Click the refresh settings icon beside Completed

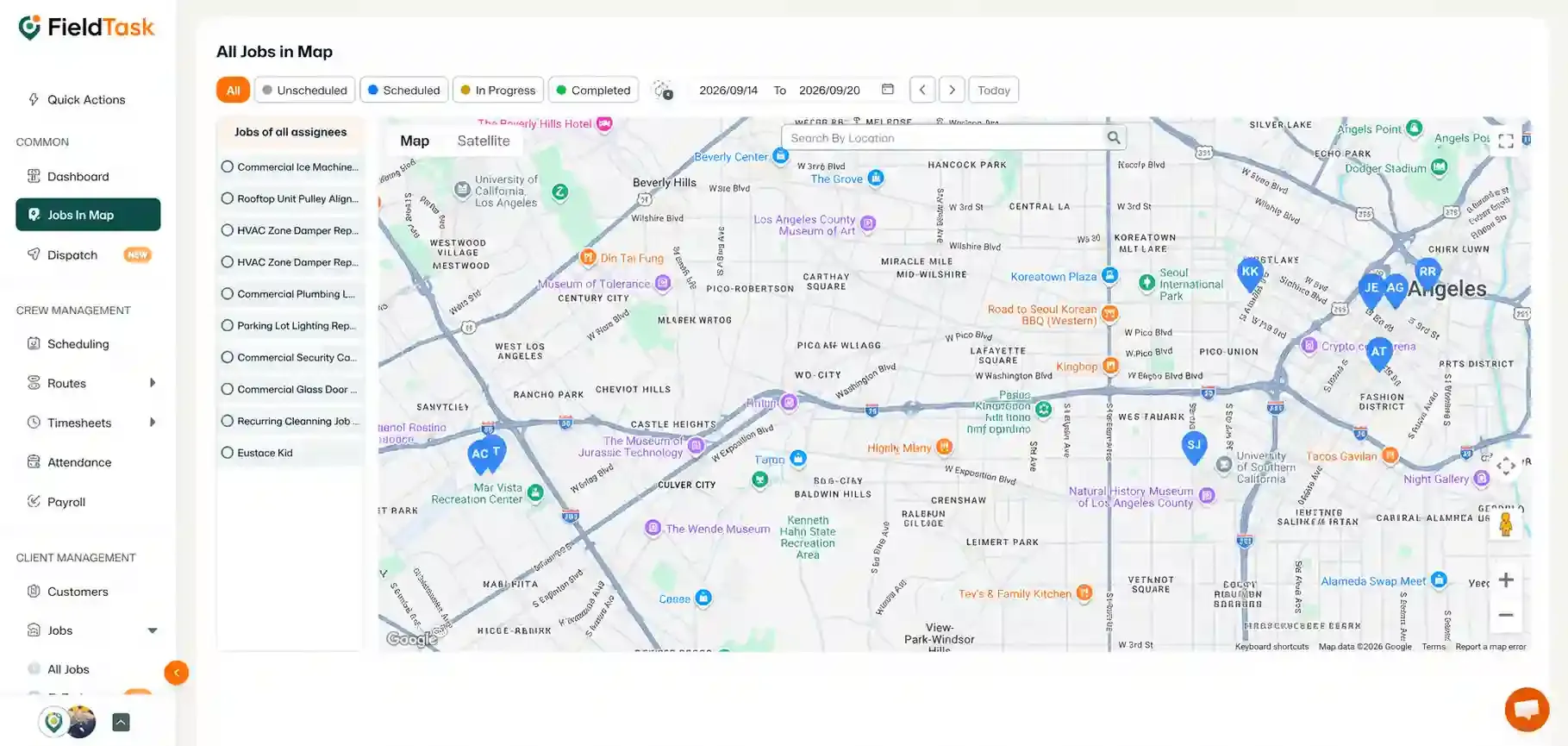click(x=663, y=90)
